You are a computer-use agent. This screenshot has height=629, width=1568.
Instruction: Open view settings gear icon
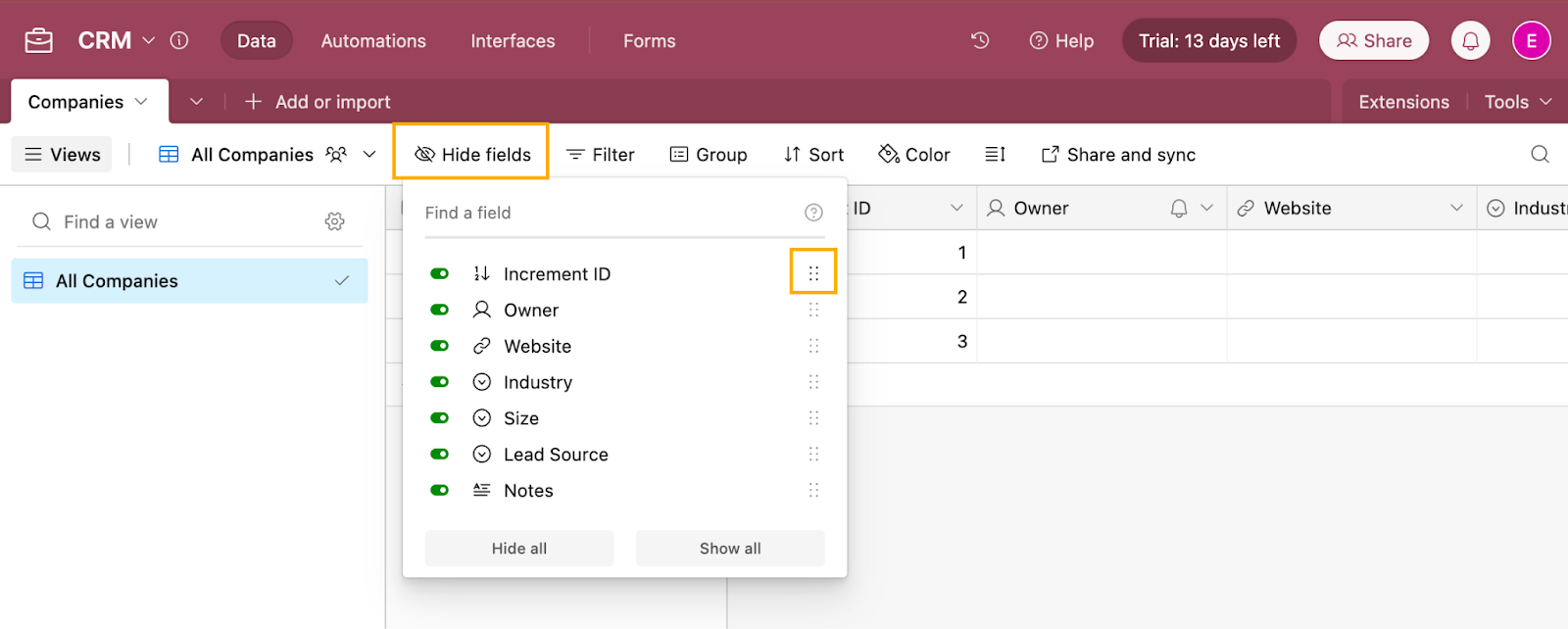[x=334, y=221]
